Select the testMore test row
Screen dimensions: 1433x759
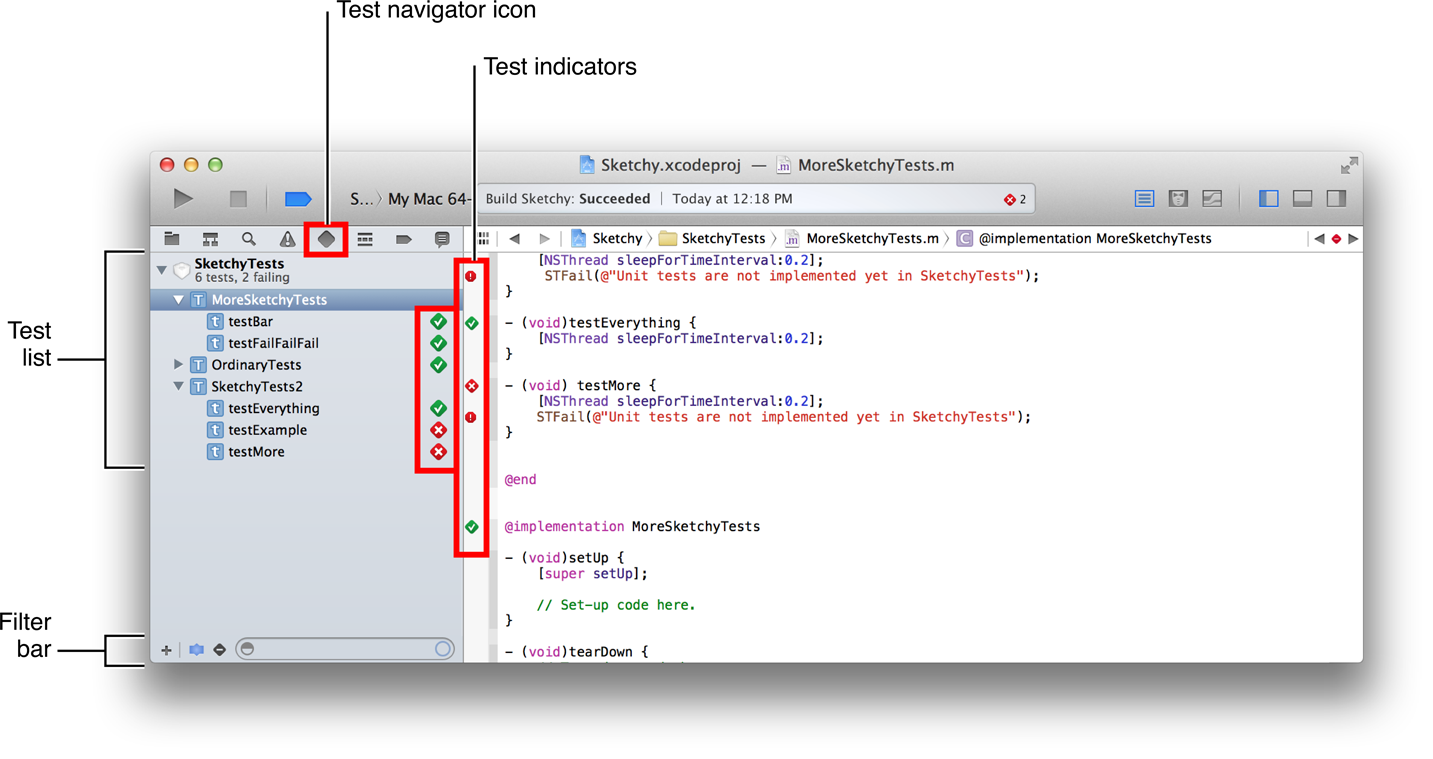click(x=306, y=452)
